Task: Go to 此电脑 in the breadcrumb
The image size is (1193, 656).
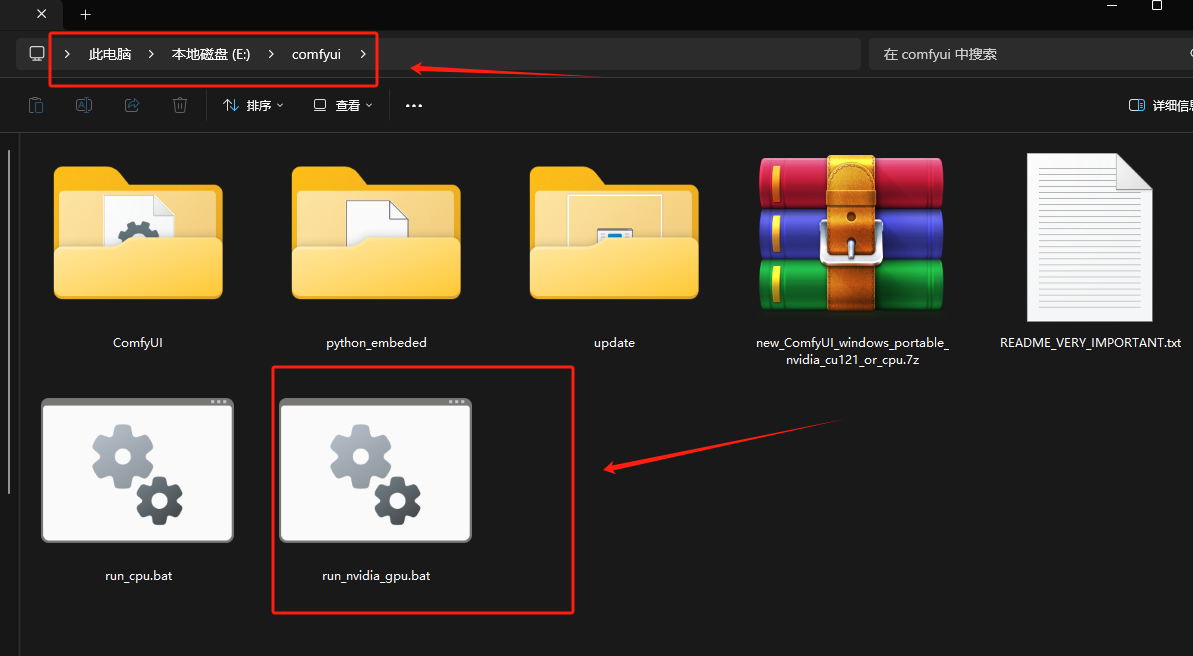Action: (110, 54)
